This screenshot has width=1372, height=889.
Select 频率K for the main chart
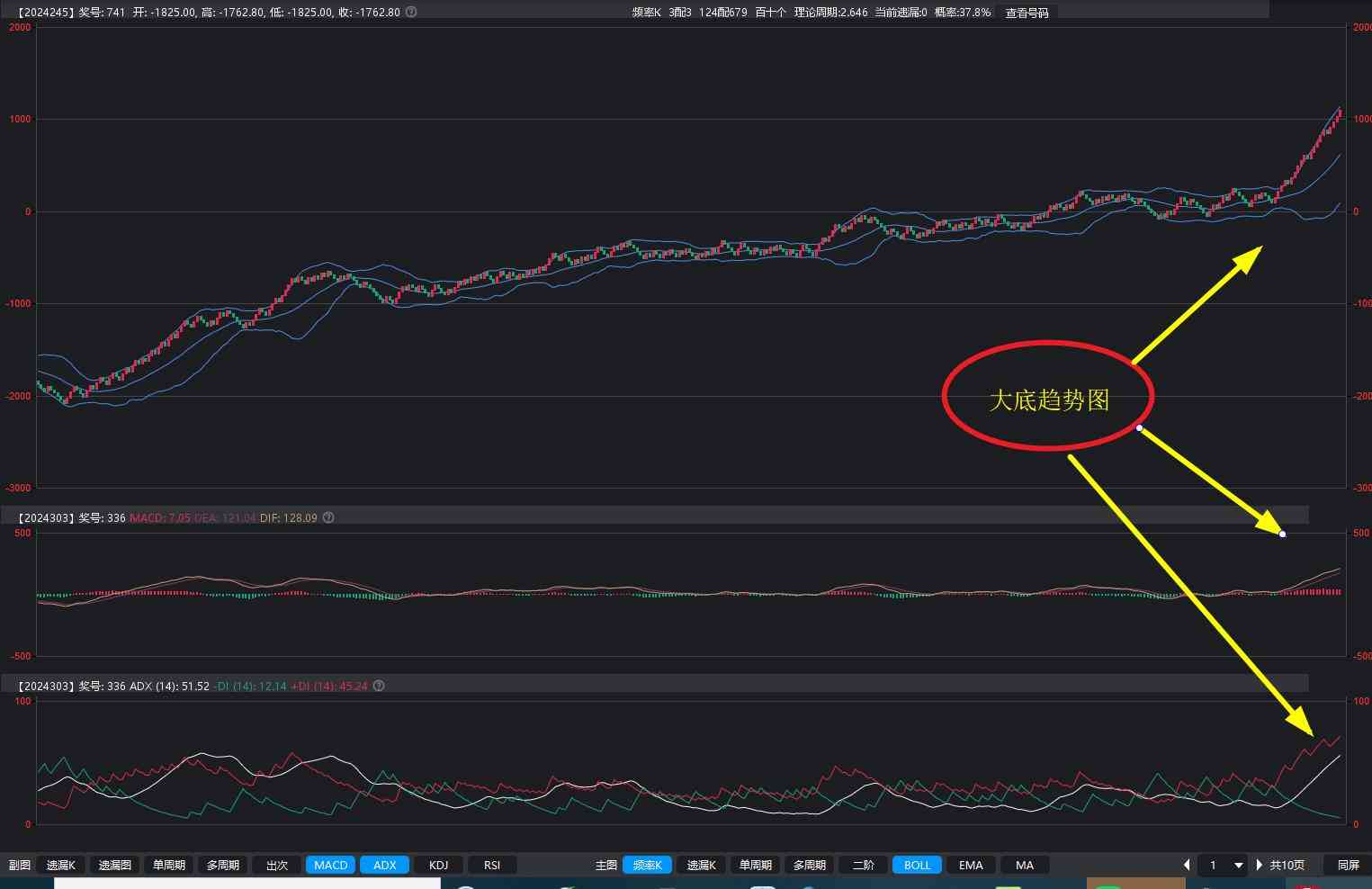pyautogui.click(x=647, y=865)
